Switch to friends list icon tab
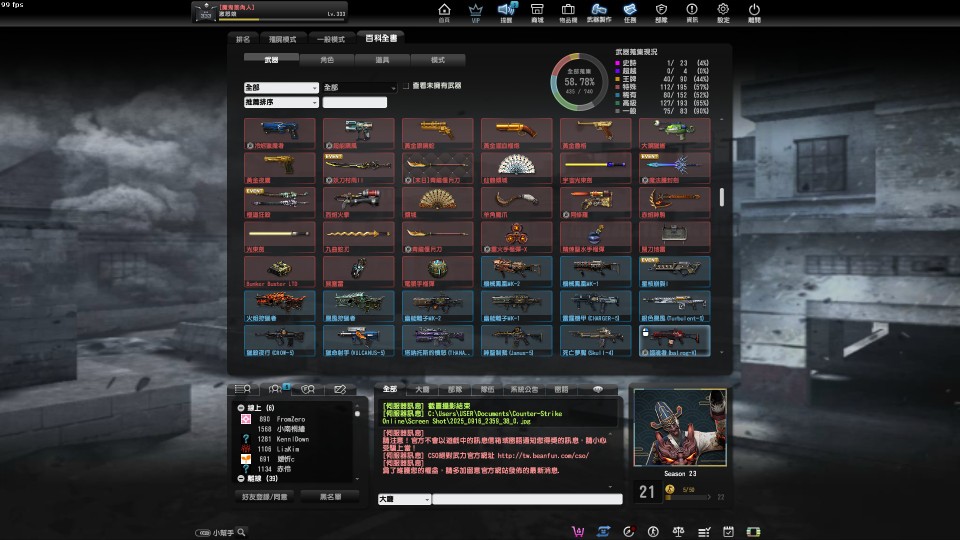960x540 pixels. pos(243,389)
